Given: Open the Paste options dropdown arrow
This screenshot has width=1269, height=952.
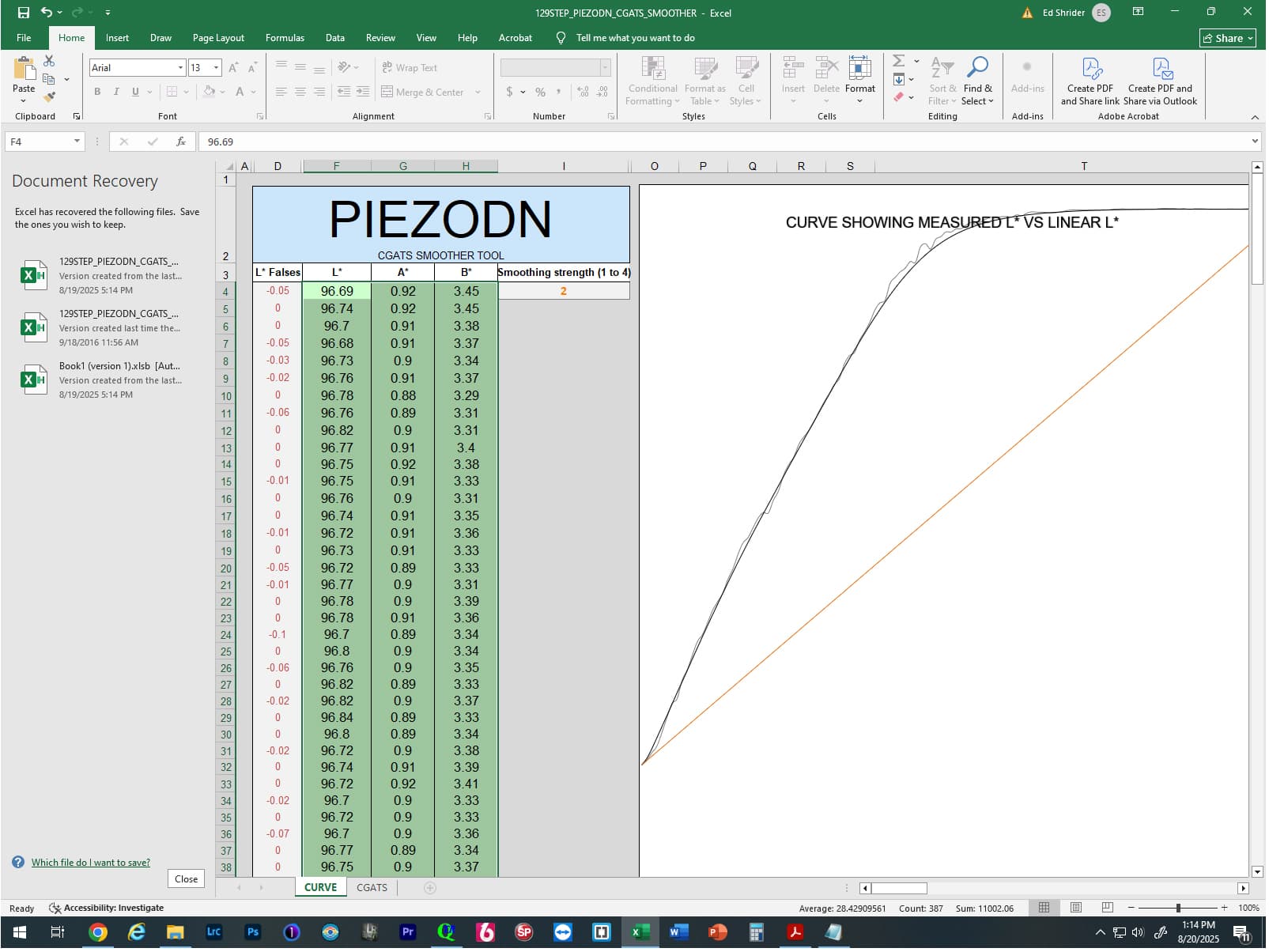Looking at the screenshot, I should [24, 101].
